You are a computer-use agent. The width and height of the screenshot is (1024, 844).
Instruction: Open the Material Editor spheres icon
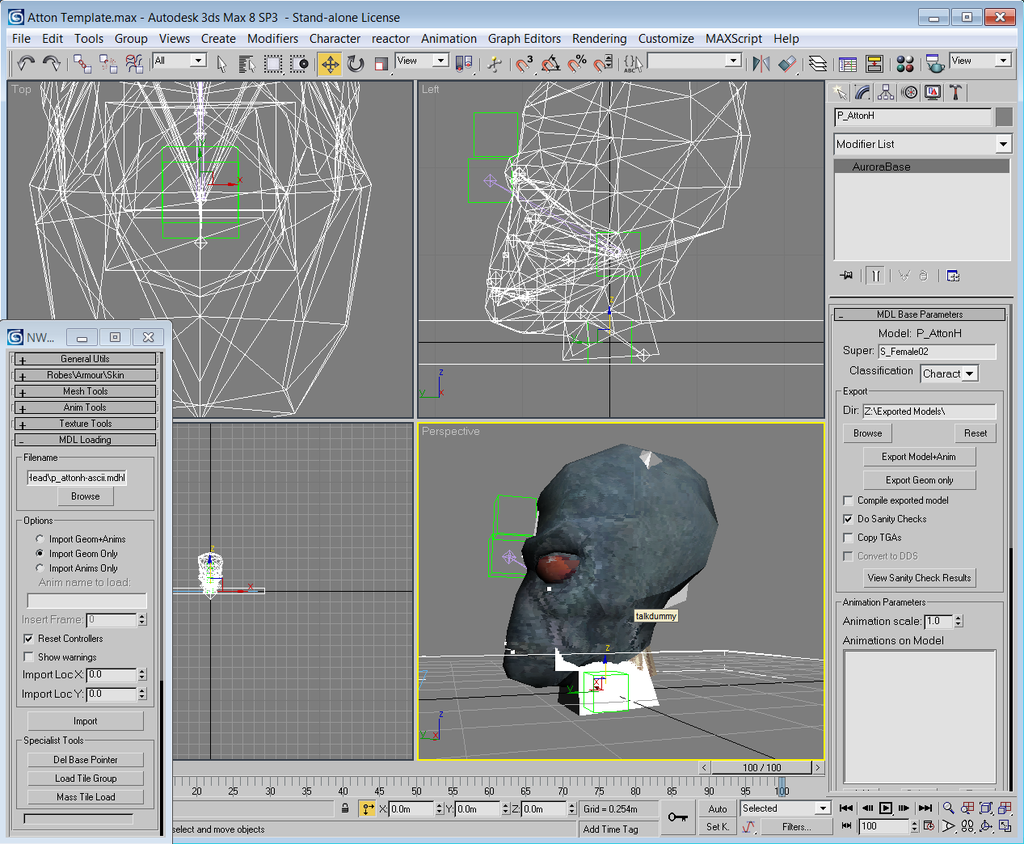[x=905, y=63]
